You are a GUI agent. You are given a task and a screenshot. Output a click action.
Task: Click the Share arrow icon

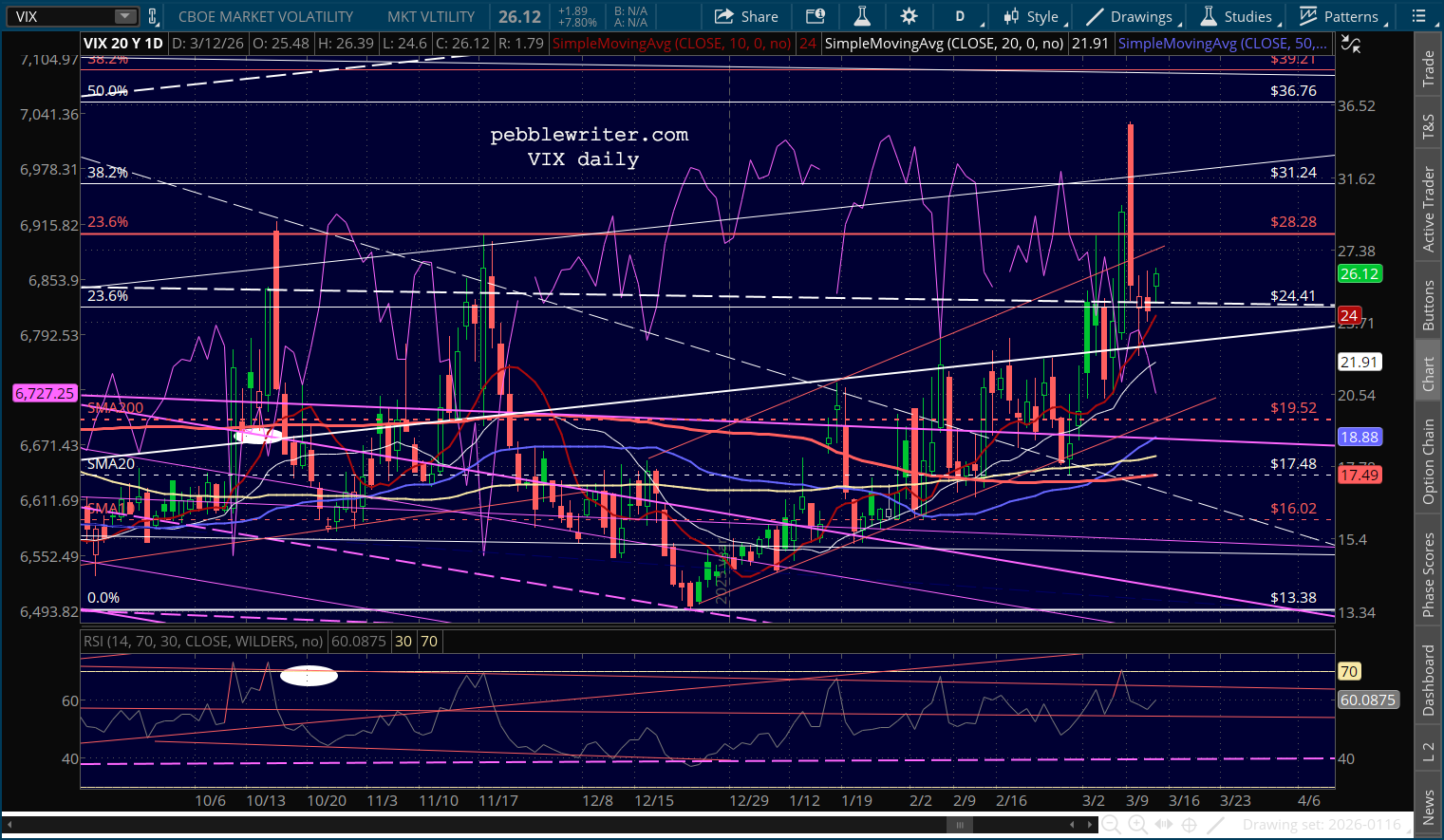click(724, 16)
